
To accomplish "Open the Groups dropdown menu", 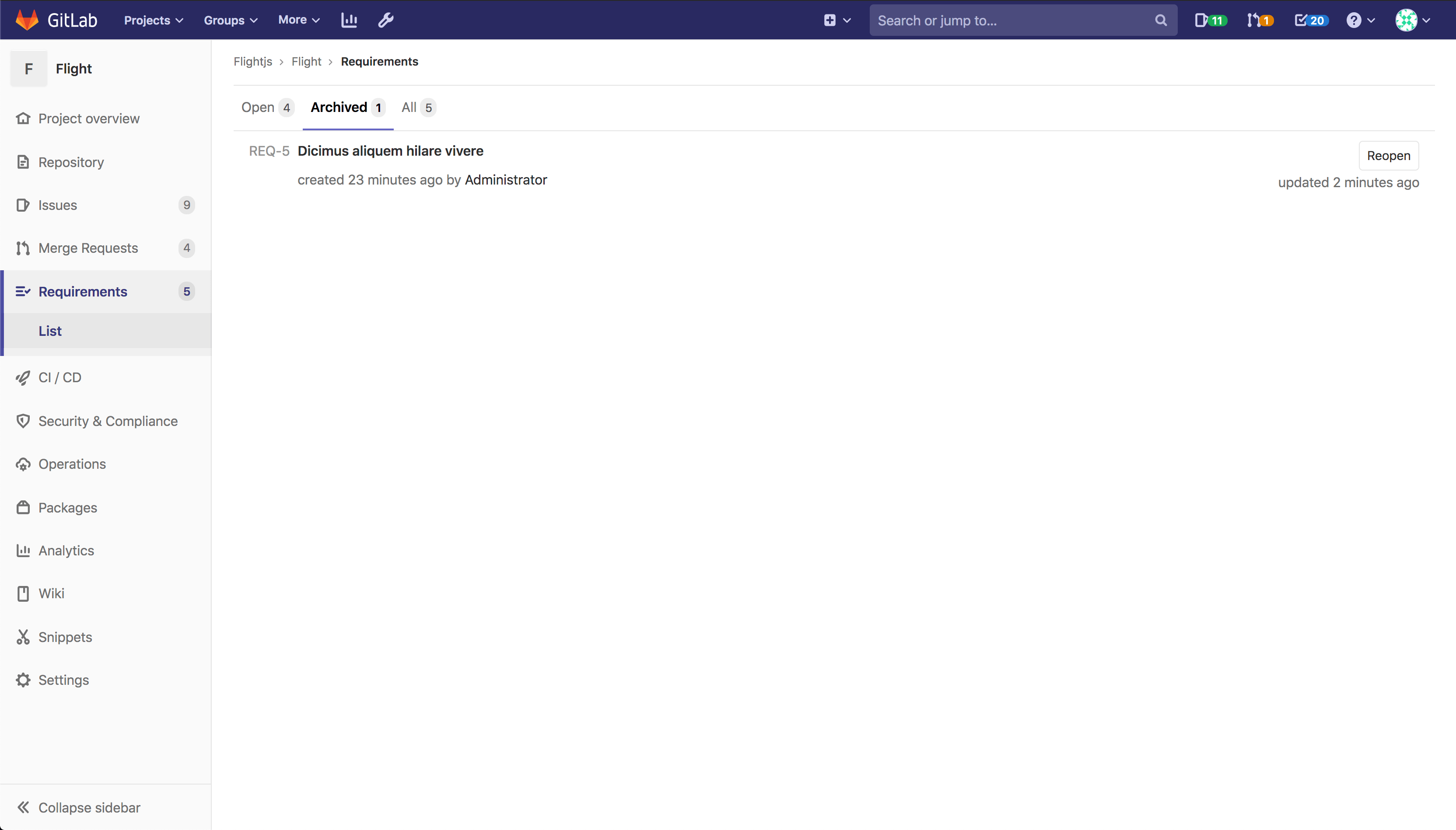I will pos(232,20).
